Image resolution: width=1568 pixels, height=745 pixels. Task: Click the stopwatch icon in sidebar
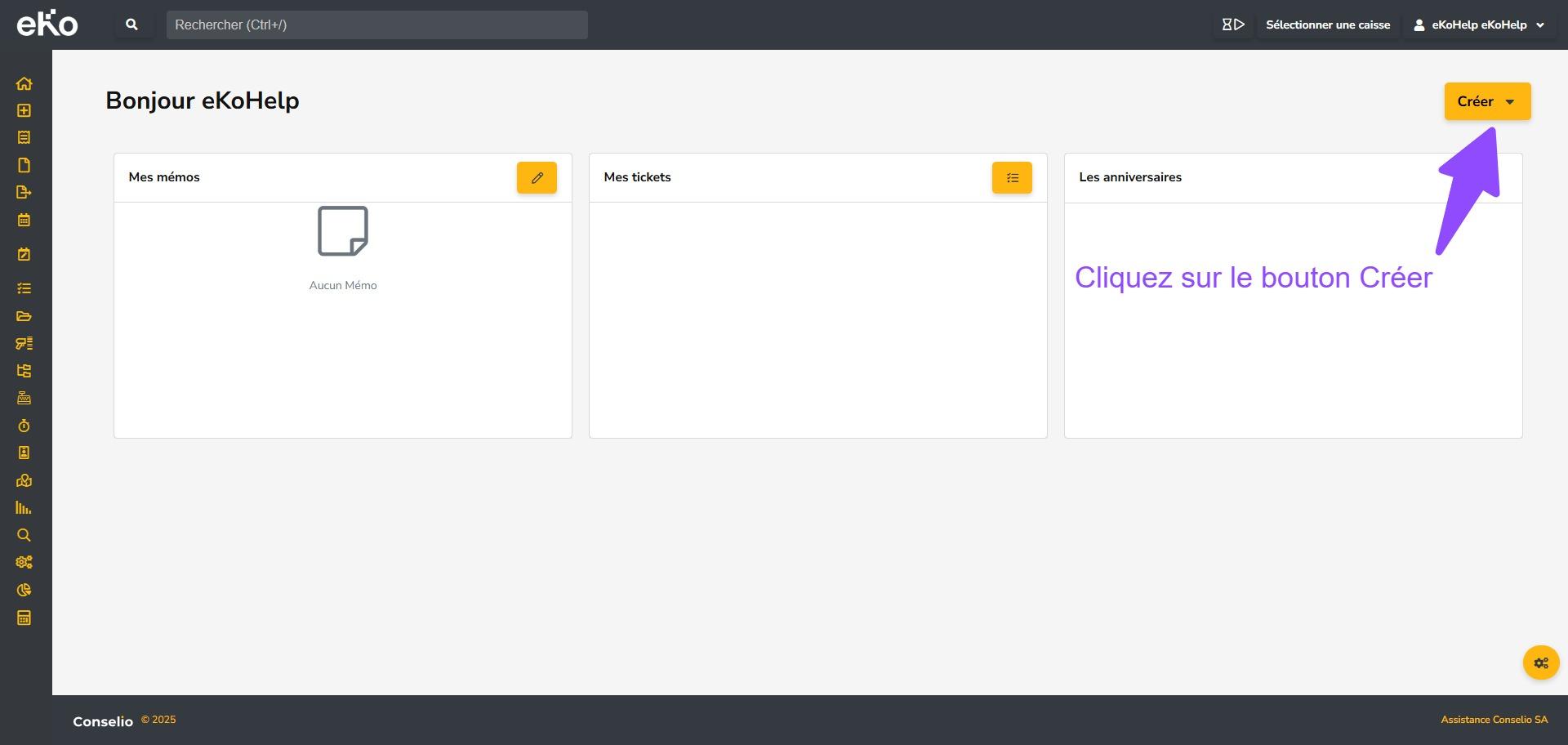coord(24,426)
